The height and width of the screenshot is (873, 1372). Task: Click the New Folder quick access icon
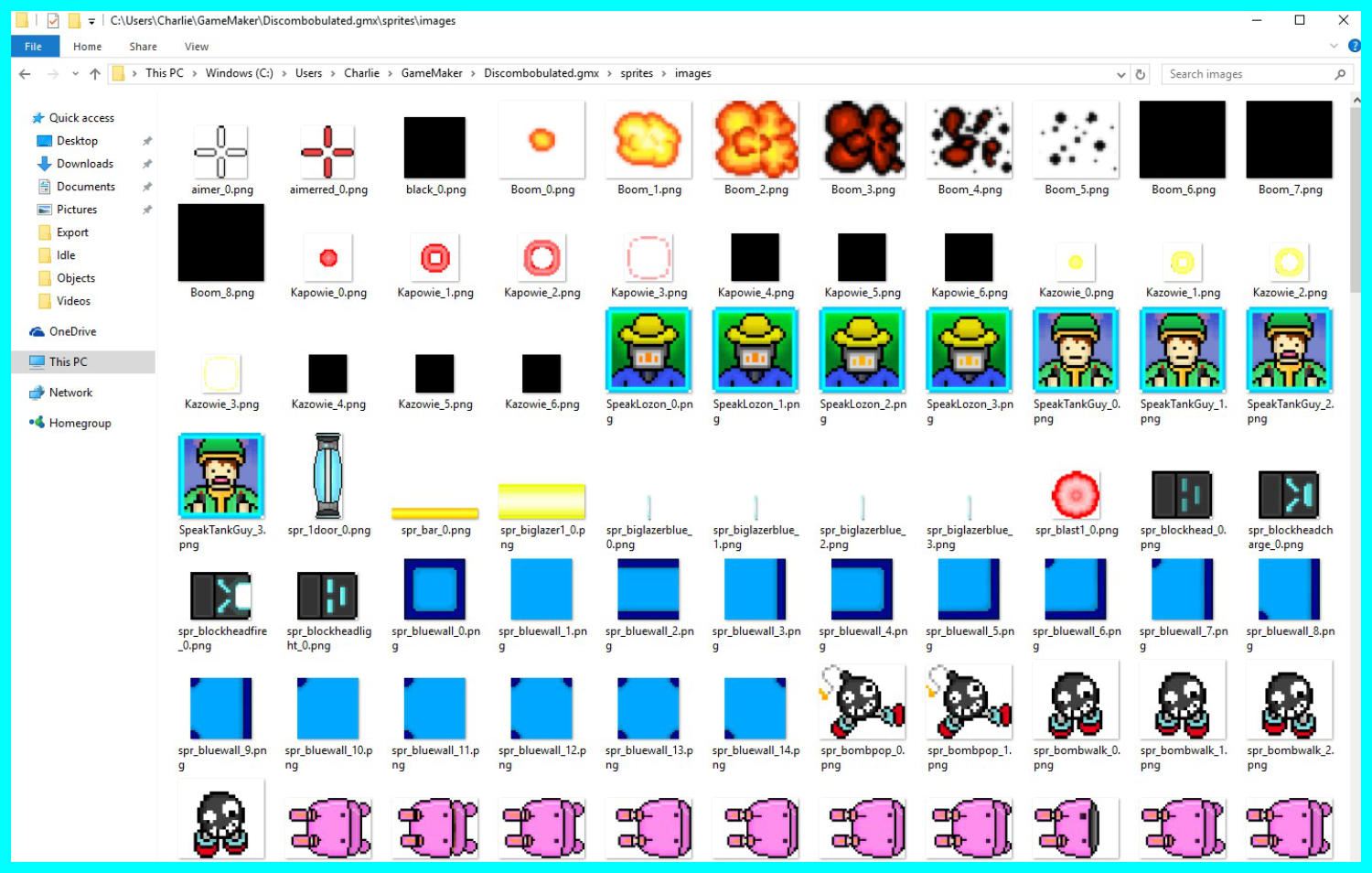tap(74, 20)
